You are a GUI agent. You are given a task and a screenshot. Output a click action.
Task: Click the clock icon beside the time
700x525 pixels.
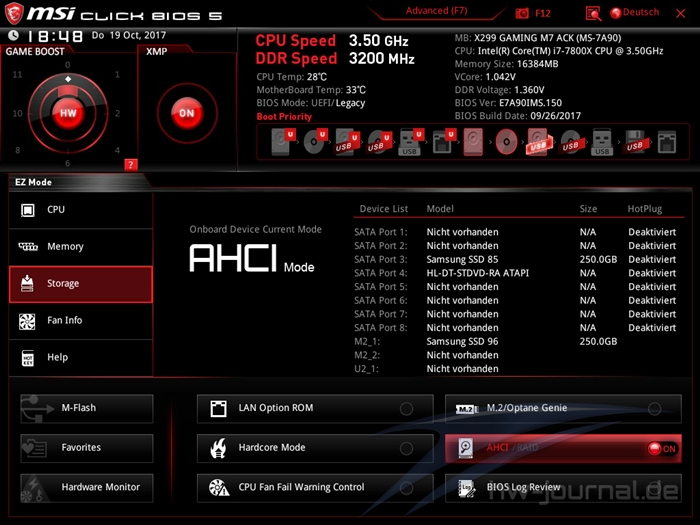click(14, 35)
